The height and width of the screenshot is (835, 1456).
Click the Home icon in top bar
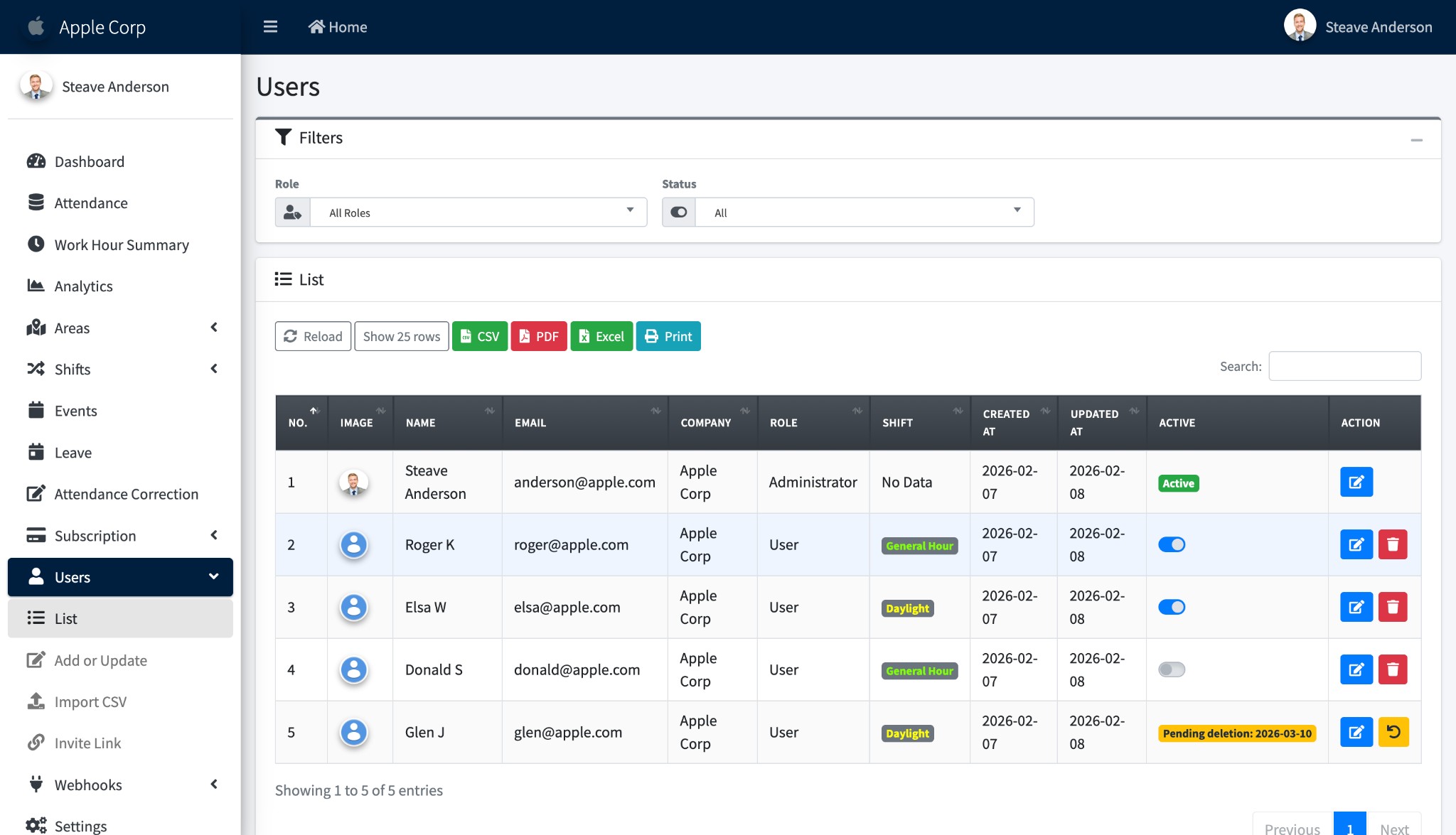(x=316, y=27)
